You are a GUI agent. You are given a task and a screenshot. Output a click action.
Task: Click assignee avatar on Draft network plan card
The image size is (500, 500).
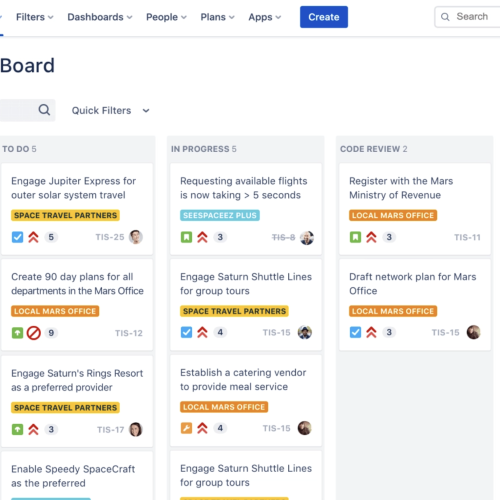pos(474,332)
